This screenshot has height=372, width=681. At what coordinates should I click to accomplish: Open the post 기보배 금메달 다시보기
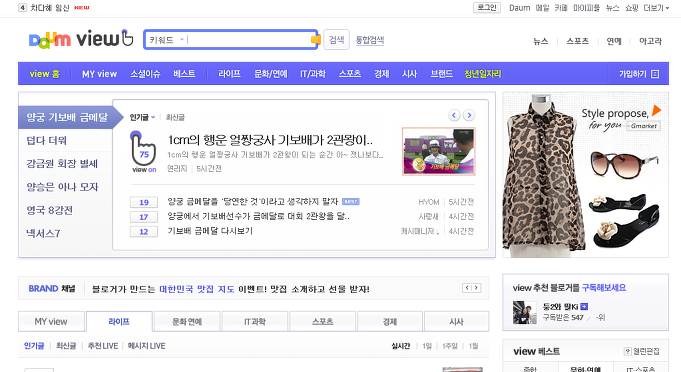click(210, 231)
